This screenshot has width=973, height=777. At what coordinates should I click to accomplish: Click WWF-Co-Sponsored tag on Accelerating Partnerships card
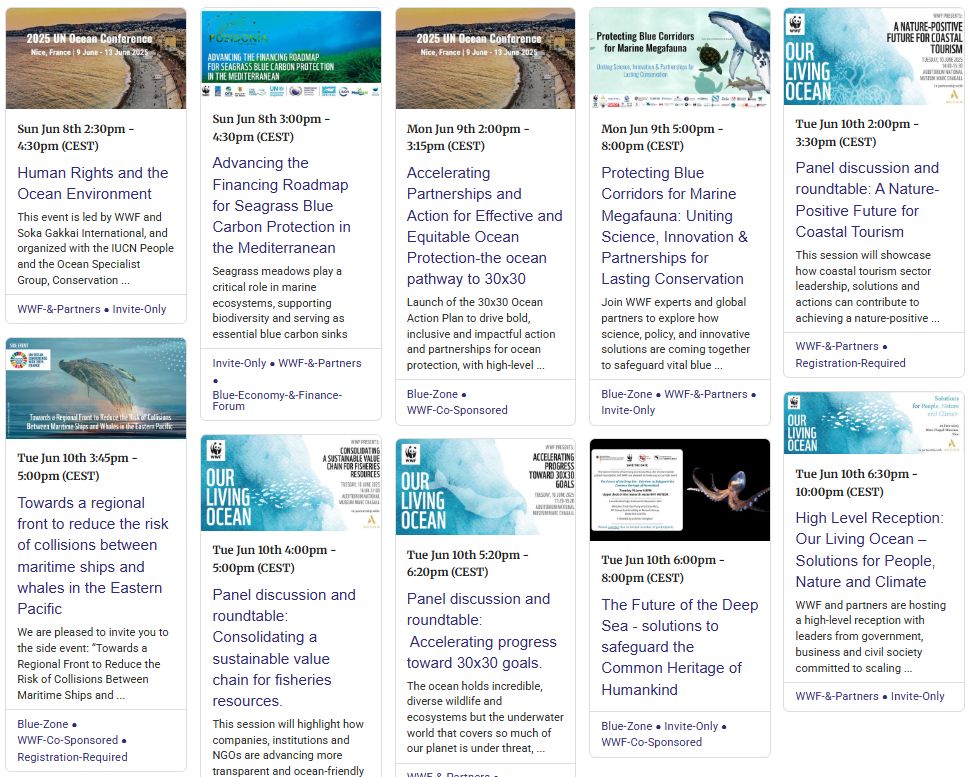click(x=457, y=410)
